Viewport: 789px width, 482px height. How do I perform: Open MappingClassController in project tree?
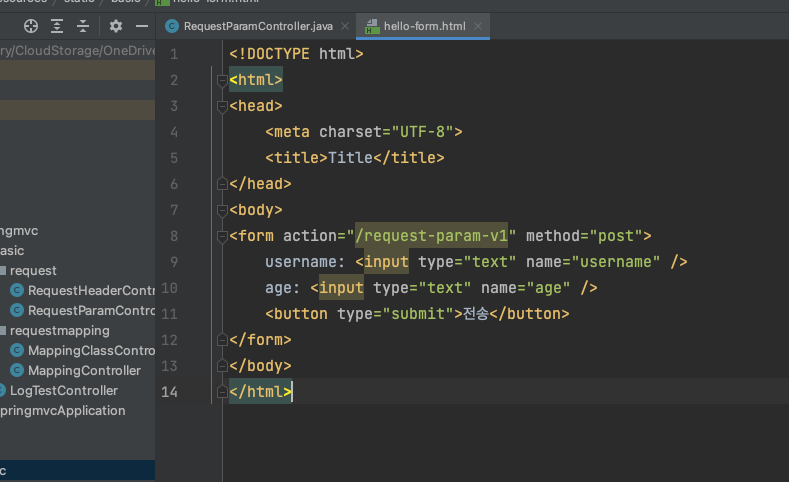click(91, 351)
